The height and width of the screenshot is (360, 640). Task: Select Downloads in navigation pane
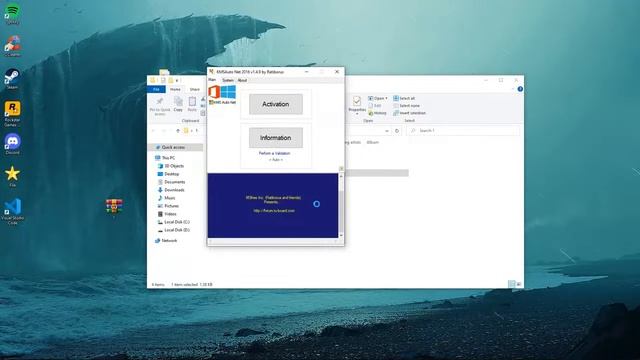[x=171, y=190]
